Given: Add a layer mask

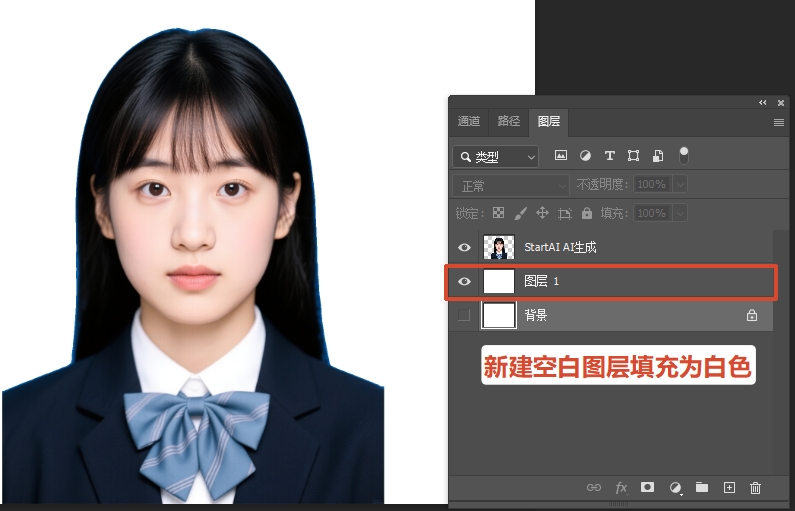Looking at the screenshot, I should pyautogui.click(x=647, y=487).
